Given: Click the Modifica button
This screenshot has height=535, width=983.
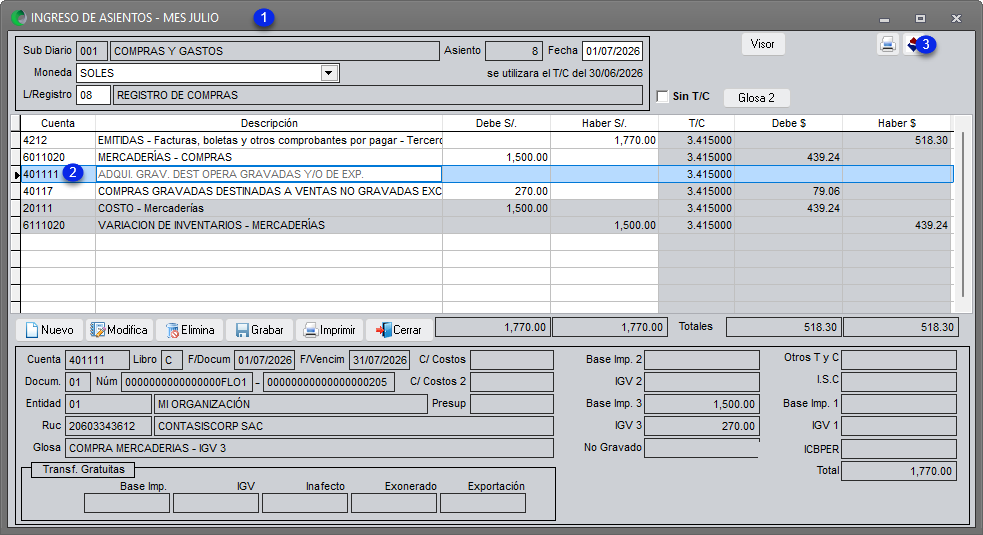Looking at the screenshot, I should pyautogui.click(x=119, y=330).
